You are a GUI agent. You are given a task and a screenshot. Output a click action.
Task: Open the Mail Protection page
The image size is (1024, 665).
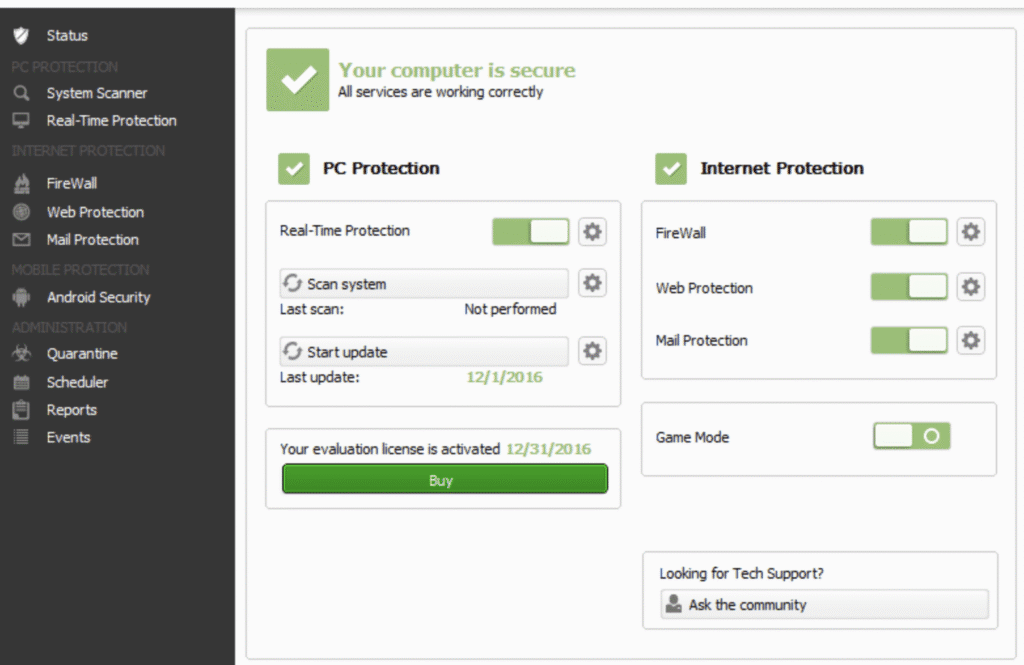(x=92, y=239)
